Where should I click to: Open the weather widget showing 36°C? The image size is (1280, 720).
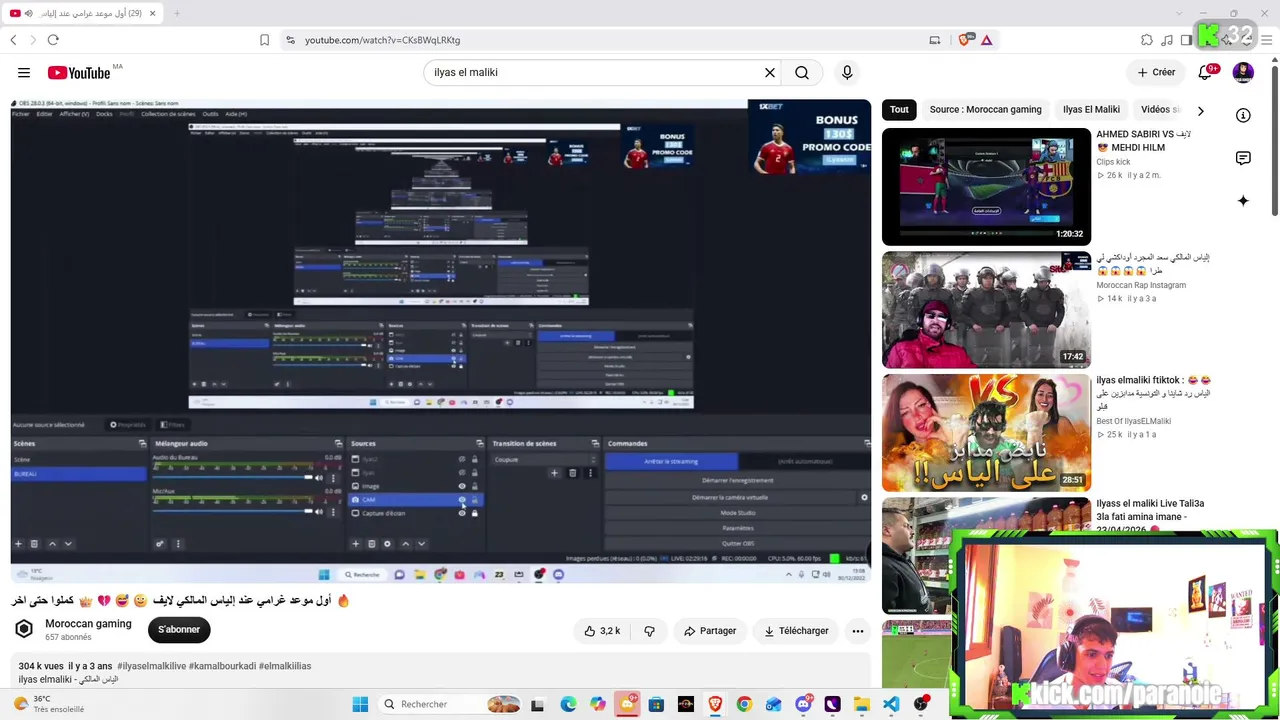(49, 704)
